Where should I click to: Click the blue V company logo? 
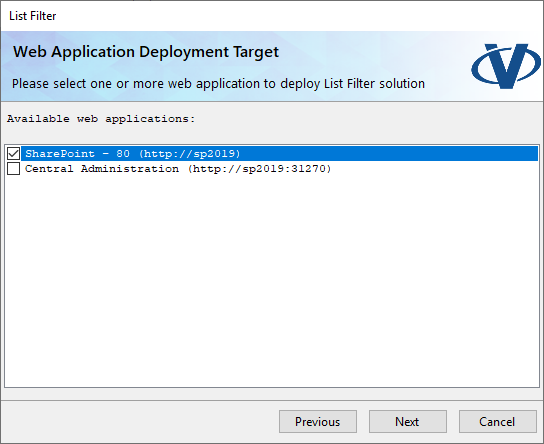coord(505,66)
